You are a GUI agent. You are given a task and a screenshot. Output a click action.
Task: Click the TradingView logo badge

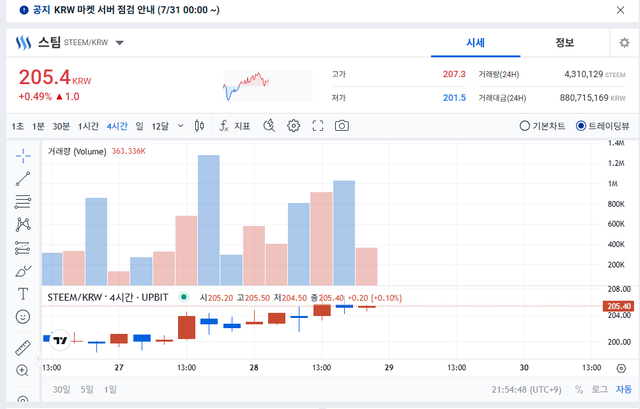pos(60,340)
